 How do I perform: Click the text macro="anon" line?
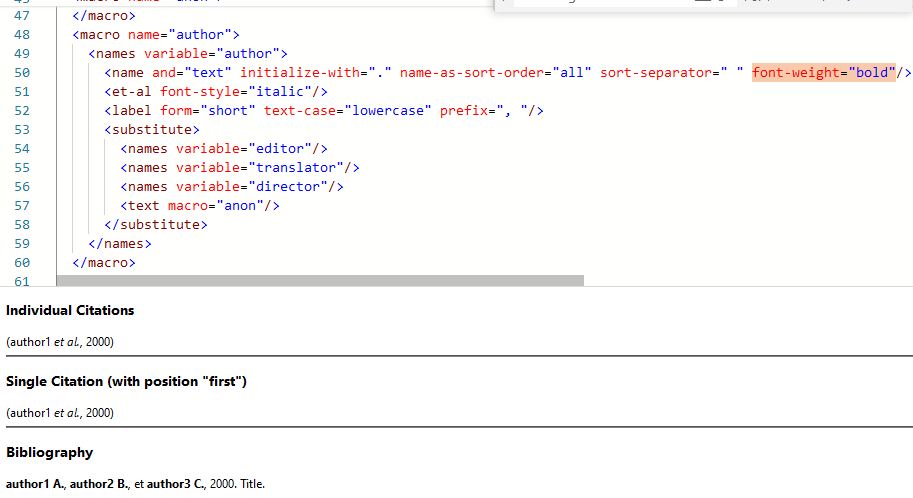[199, 205]
